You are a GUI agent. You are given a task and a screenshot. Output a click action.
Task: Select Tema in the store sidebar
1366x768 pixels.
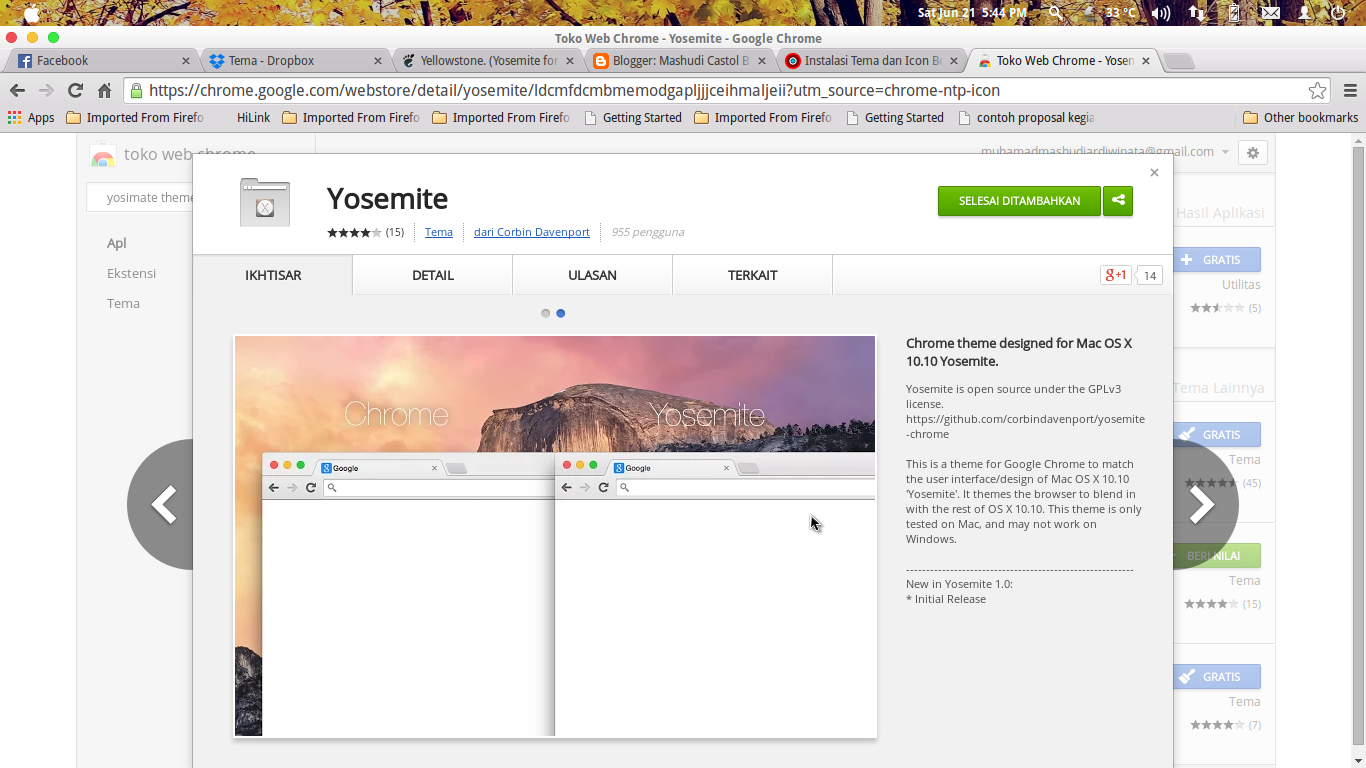[x=124, y=303]
